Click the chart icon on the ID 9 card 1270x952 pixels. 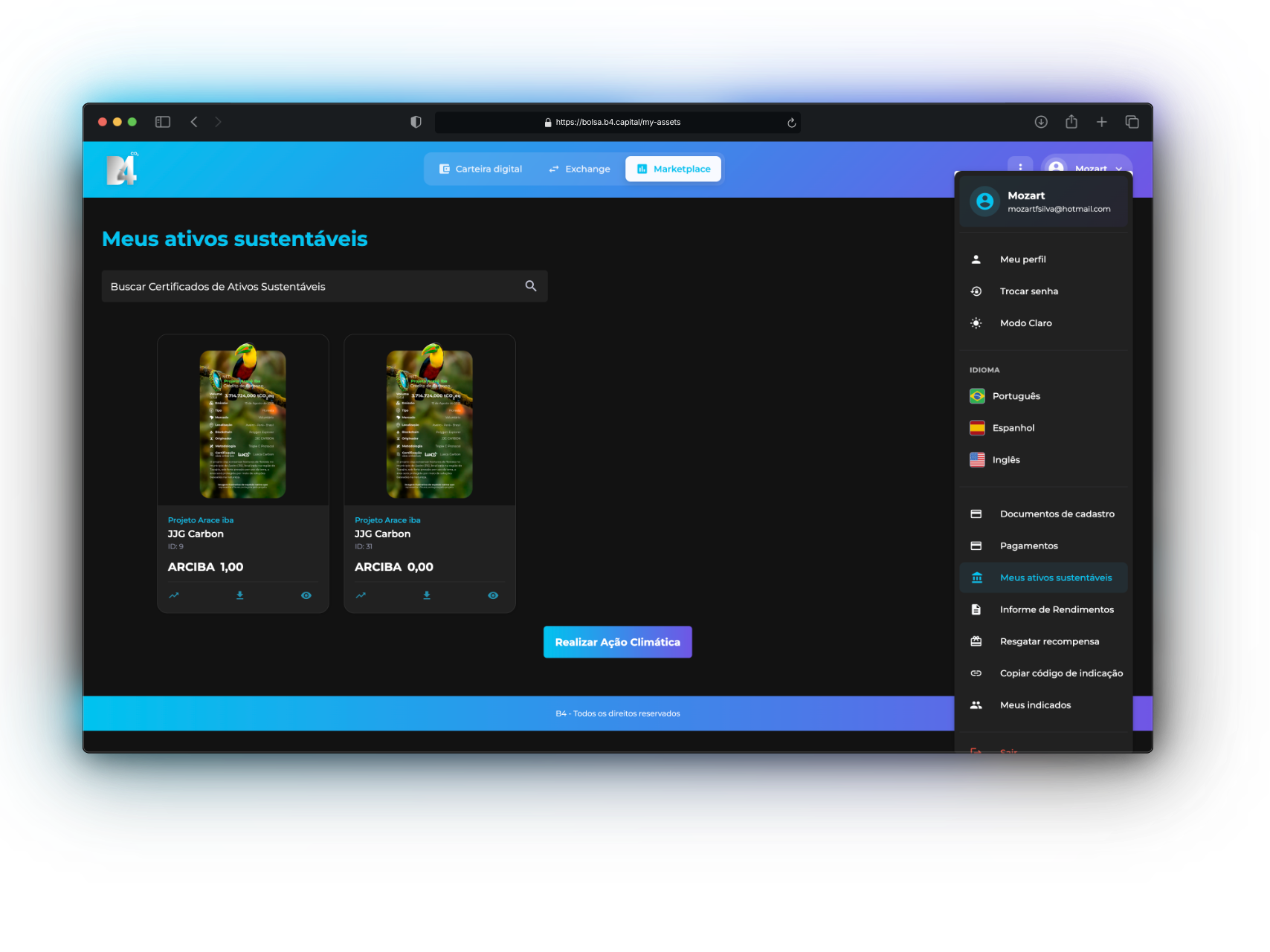click(174, 595)
